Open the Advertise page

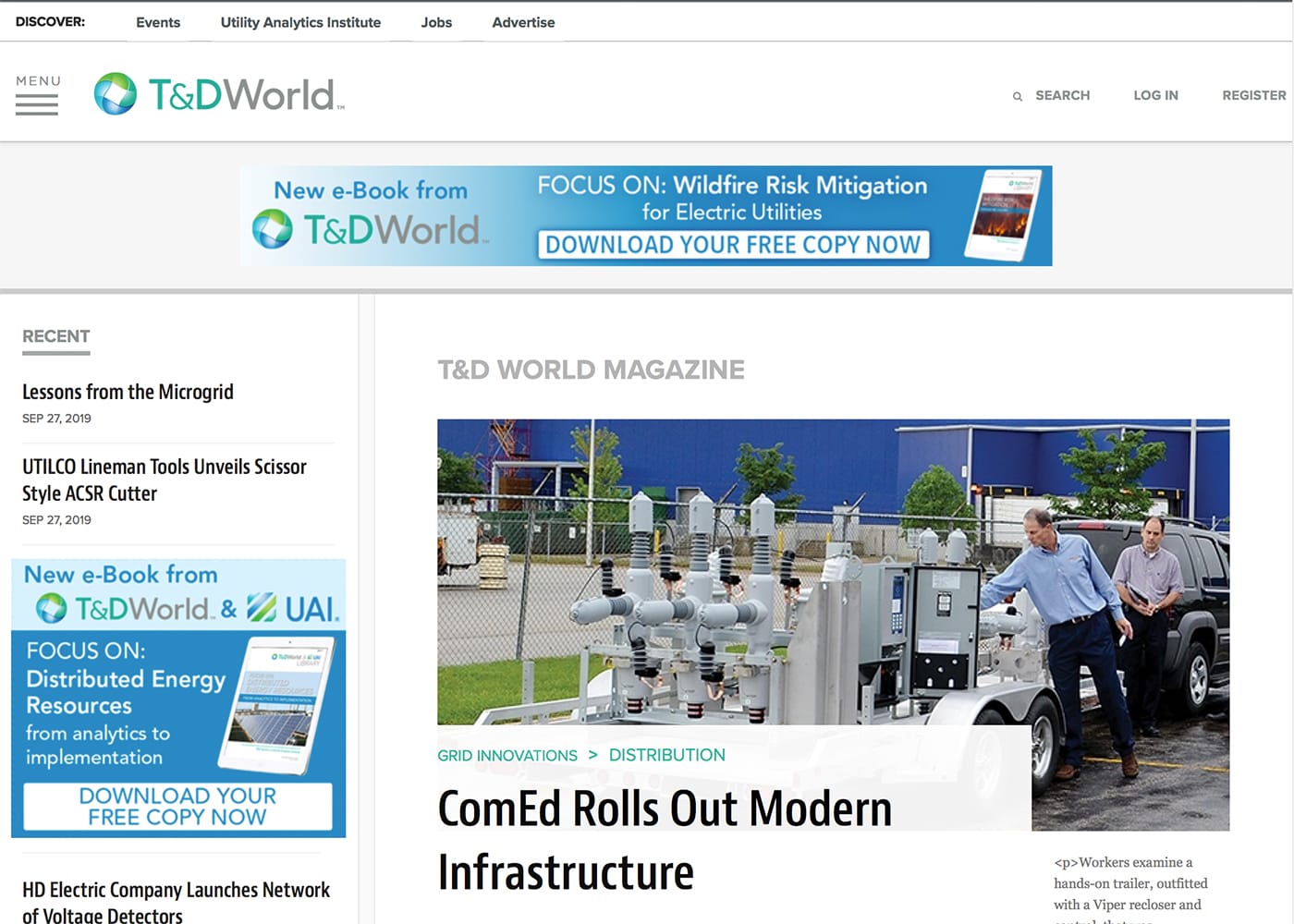tap(523, 22)
